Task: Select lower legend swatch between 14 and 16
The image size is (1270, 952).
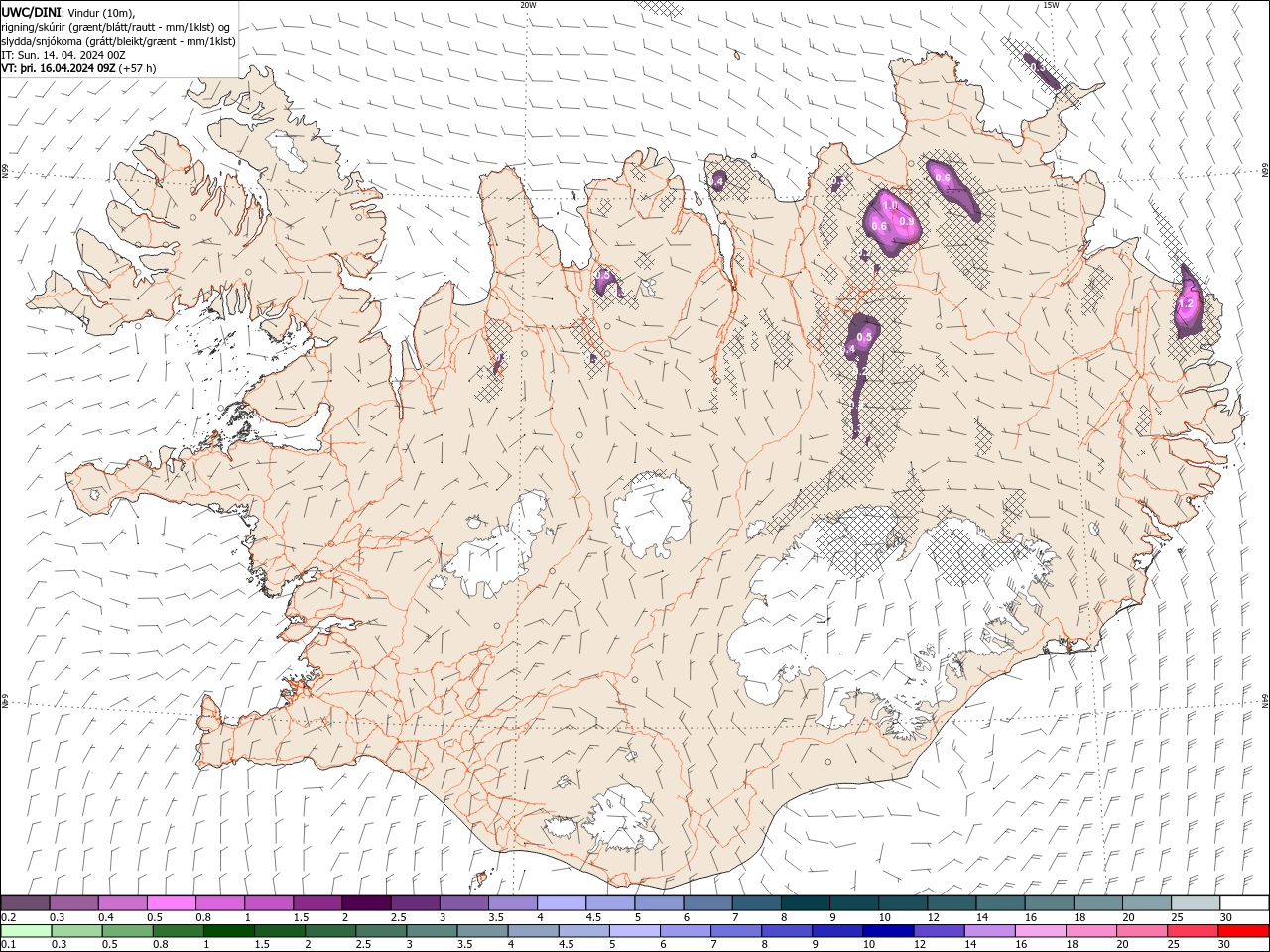Action: [990, 931]
